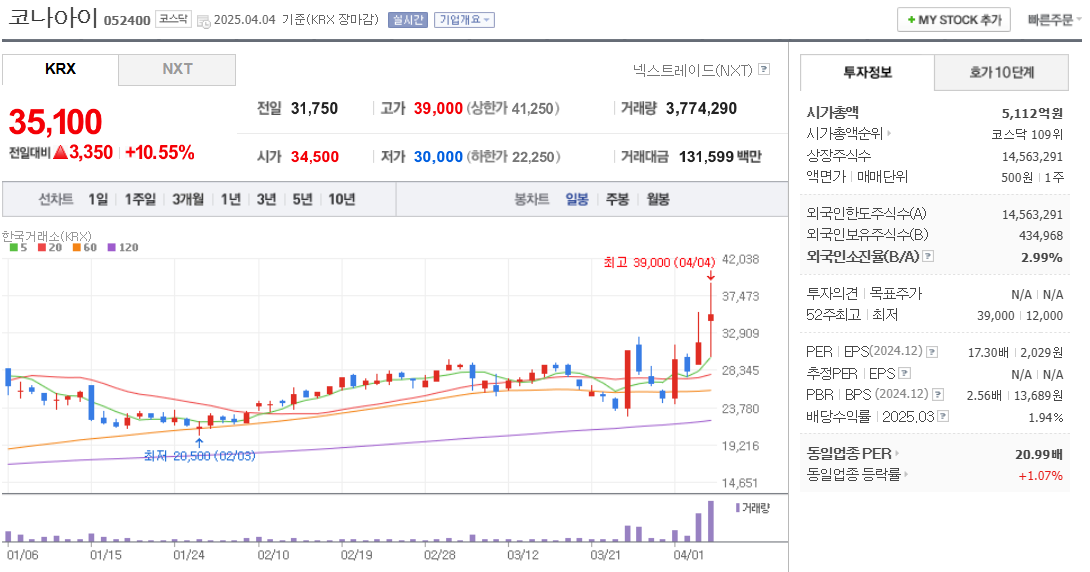Click the 동일업종 등락률 value +1.07%
1090x572 pixels.
coord(1041,475)
